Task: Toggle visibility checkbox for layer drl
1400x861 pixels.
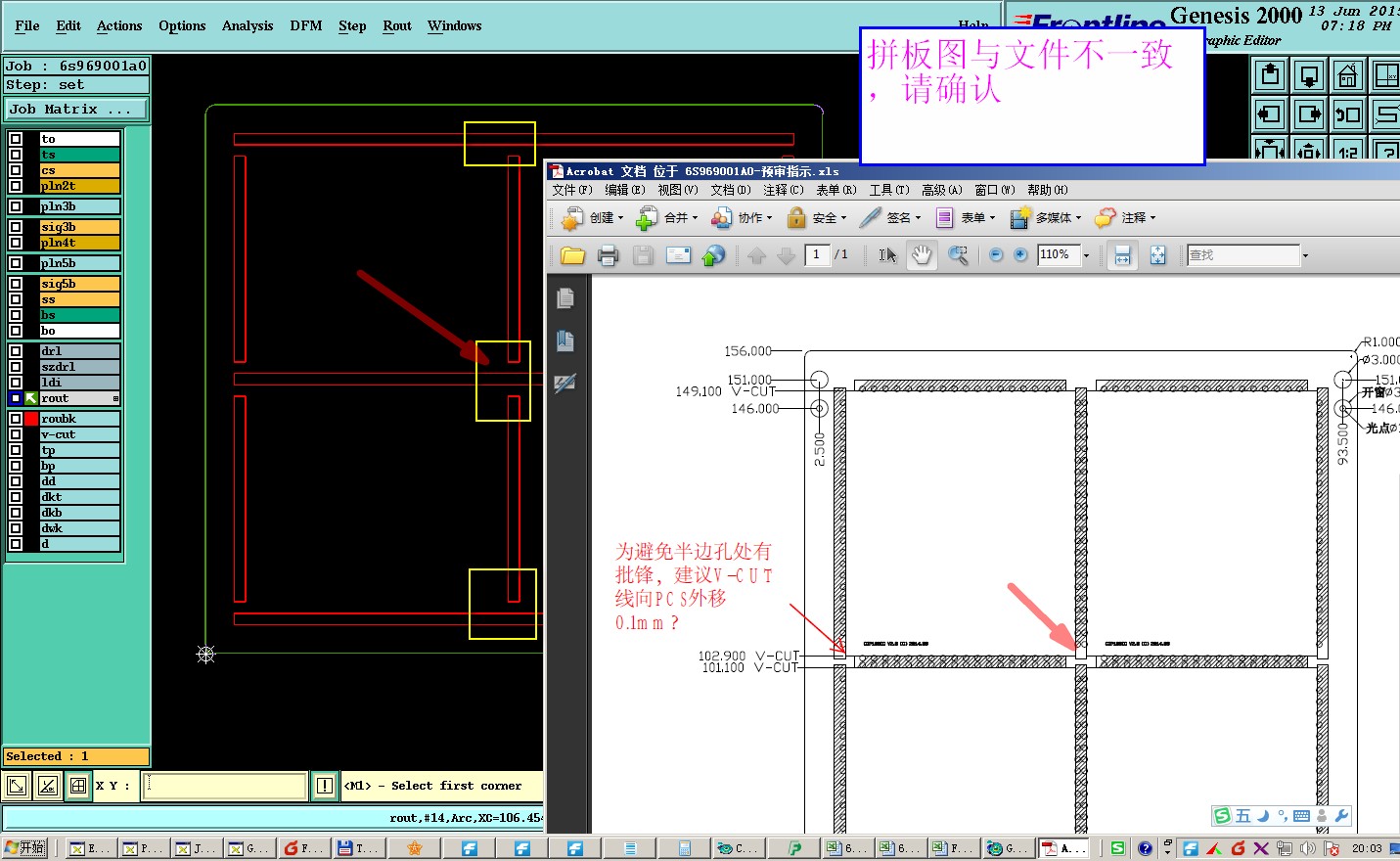Action: point(16,350)
